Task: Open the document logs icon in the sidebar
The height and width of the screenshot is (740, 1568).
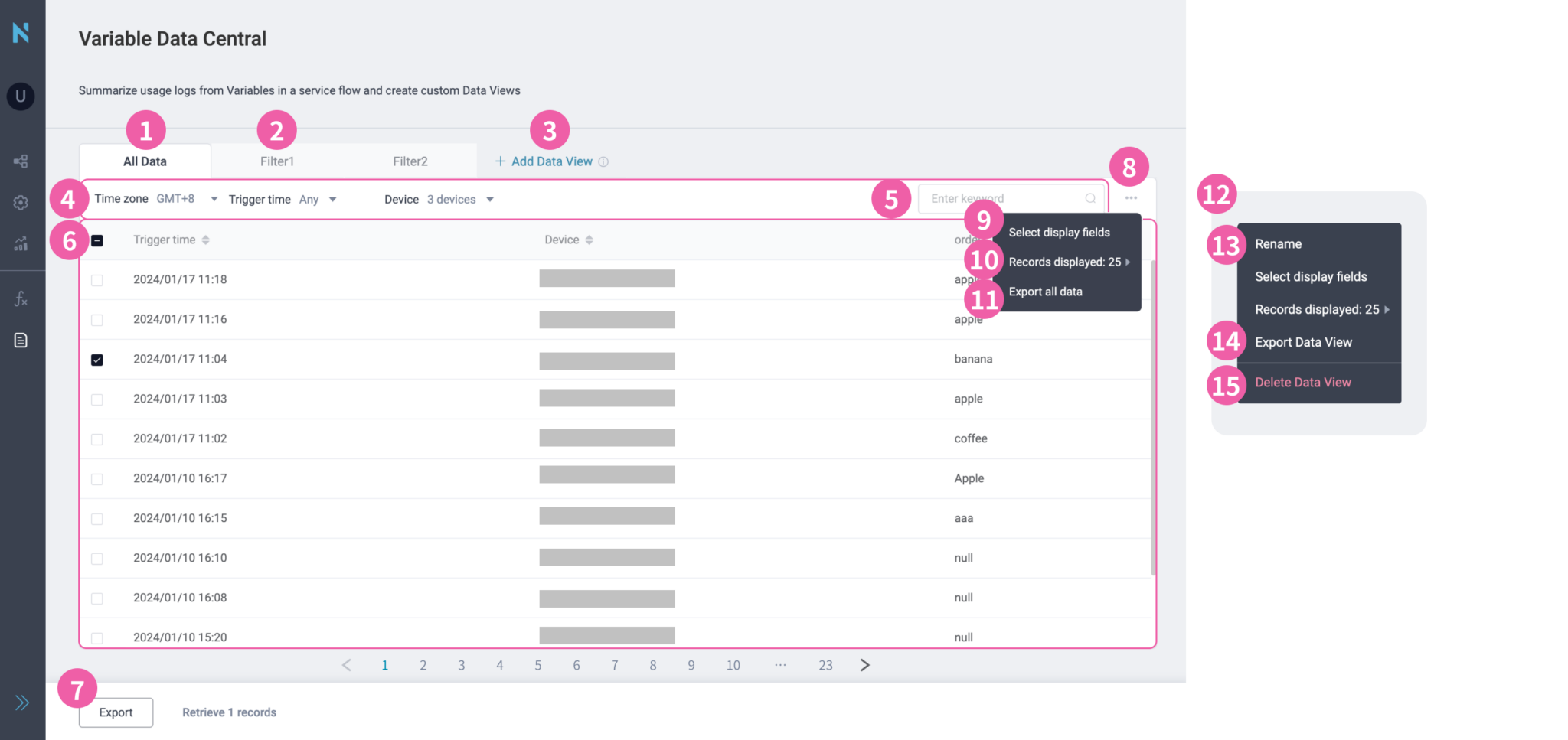Action: pos(21,340)
